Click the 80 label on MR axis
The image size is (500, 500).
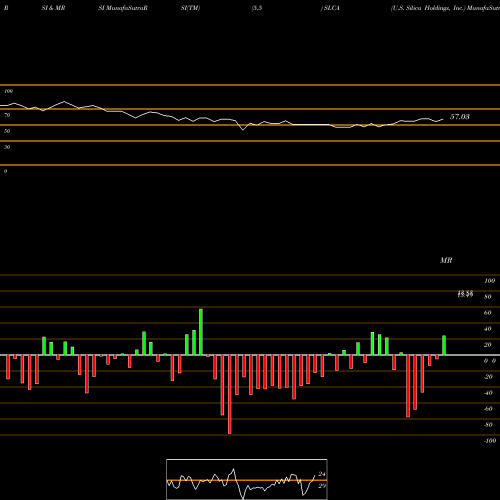pos(488,297)
